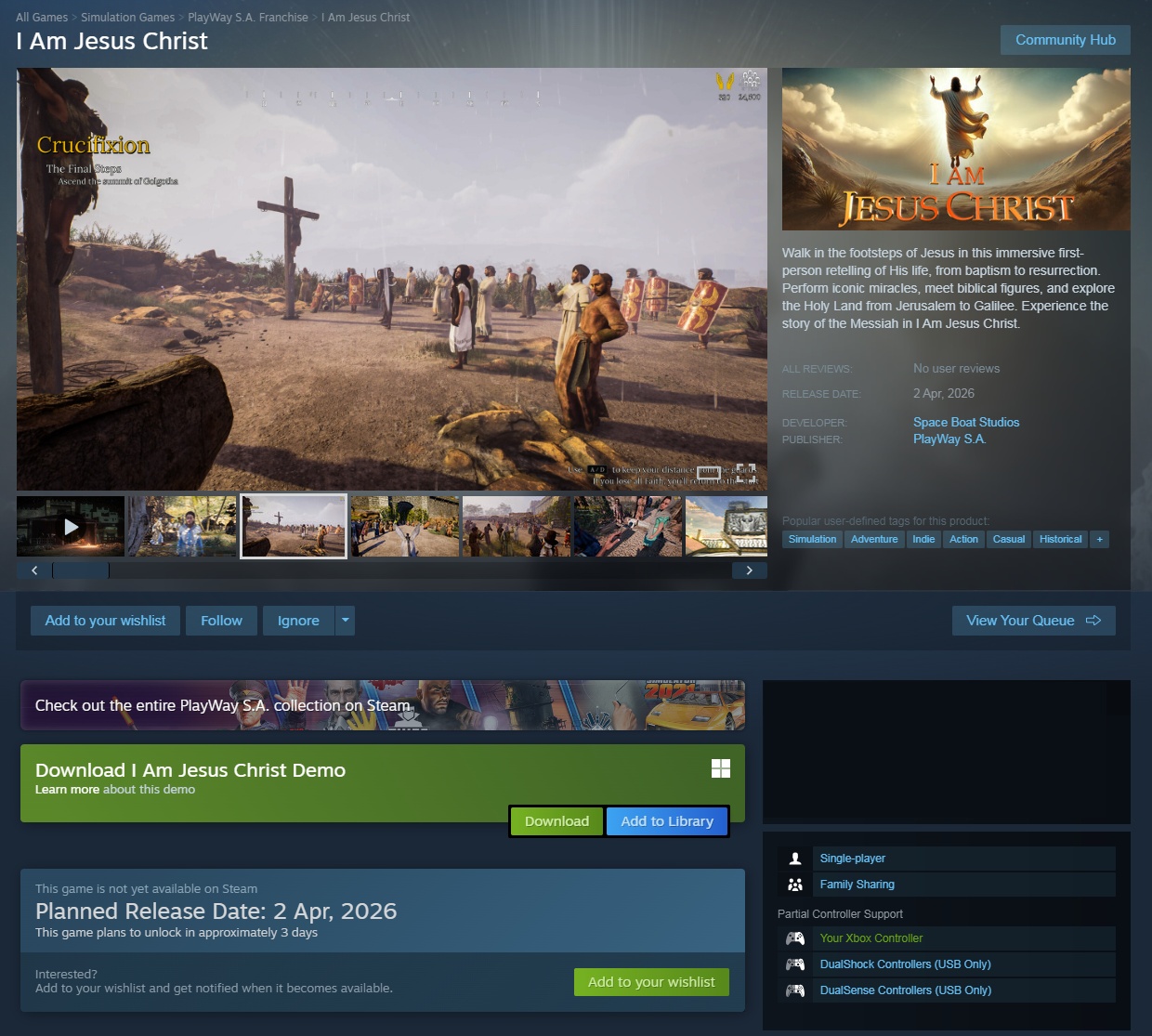This screenshot has width=1152, height=1036.
Task: Open the Community Hub
Action: pyautogui.click(x=1065, y=40)
